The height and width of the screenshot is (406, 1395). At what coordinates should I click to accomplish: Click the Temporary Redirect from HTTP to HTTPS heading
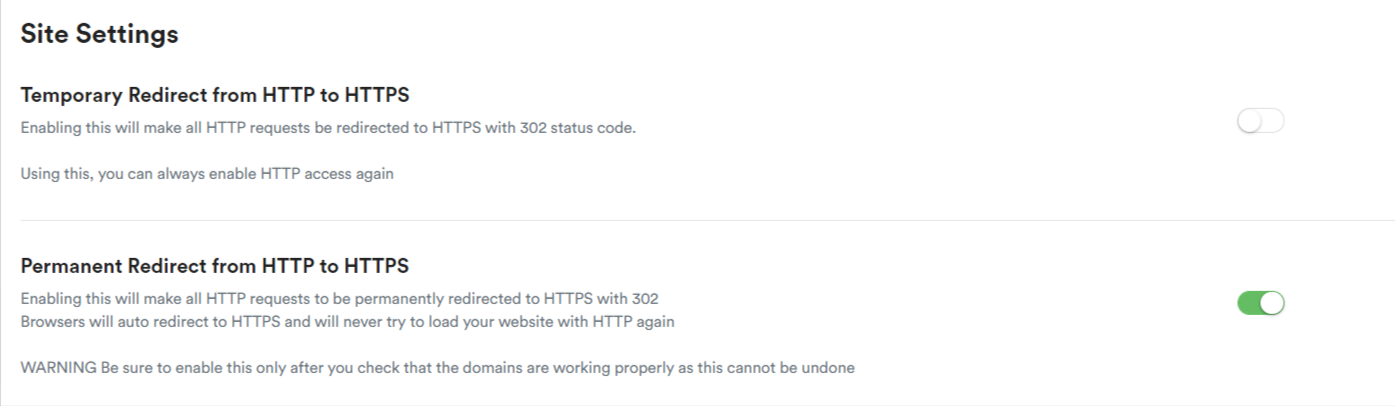215,96
